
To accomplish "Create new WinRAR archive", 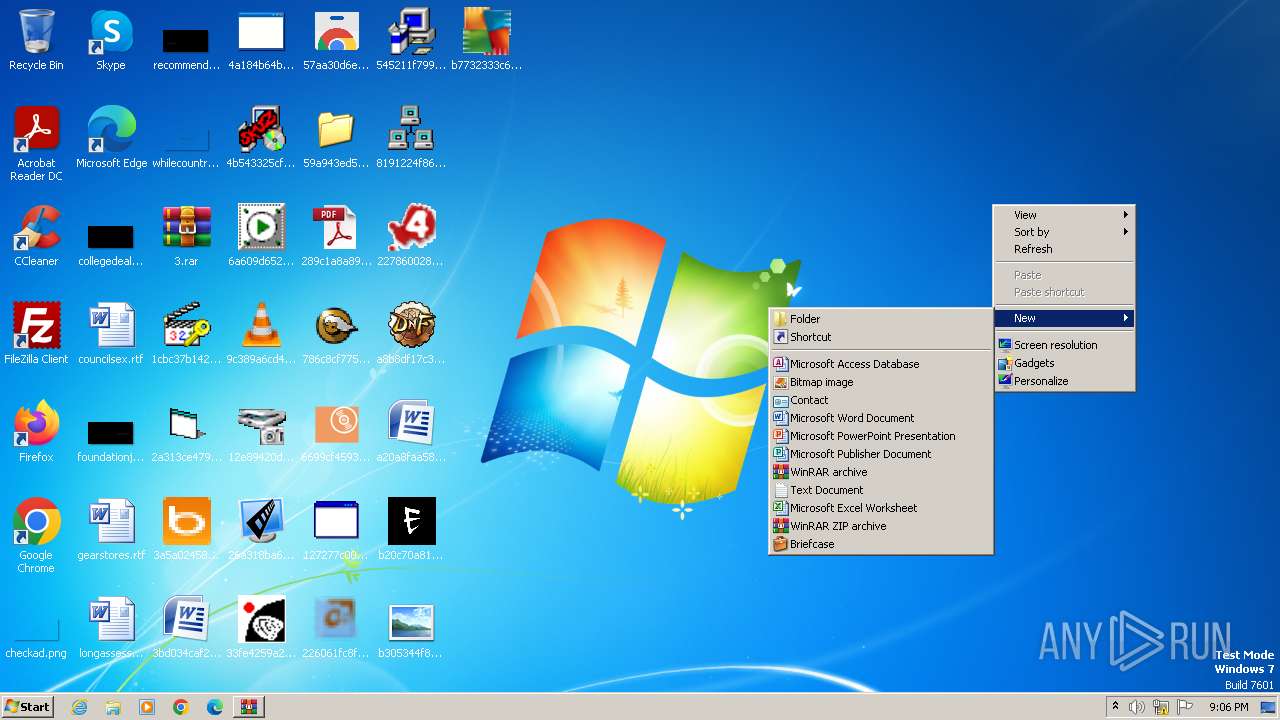I will click(x=880, y=472).
